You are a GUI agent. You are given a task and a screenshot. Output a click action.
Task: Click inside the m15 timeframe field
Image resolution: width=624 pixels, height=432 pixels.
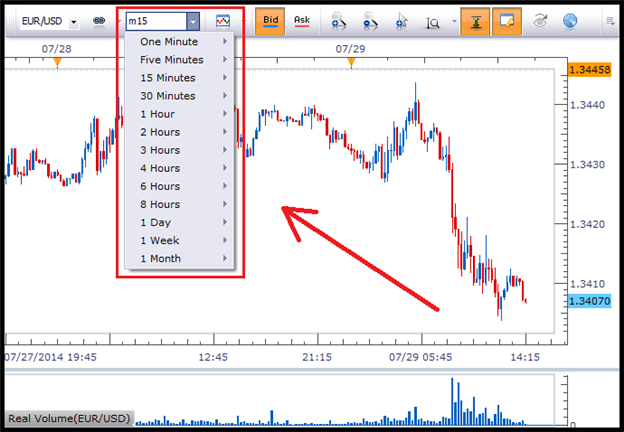156,21
